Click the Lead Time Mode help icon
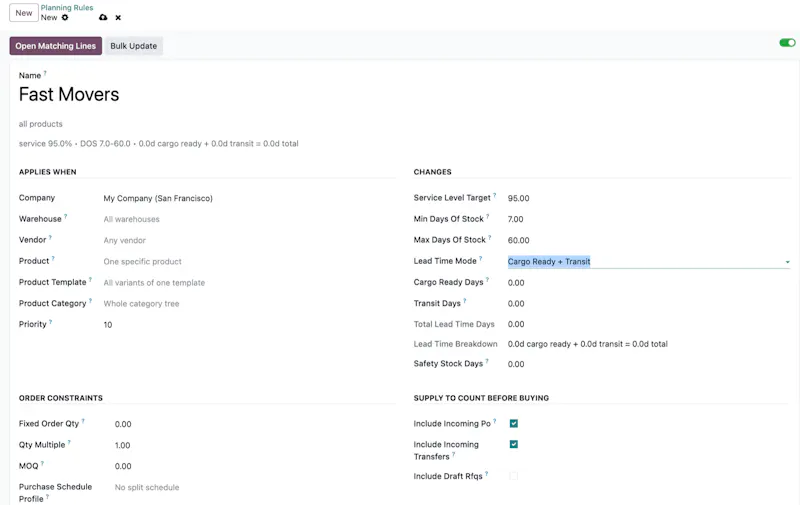The image size is (800, 505). point(481,259)
